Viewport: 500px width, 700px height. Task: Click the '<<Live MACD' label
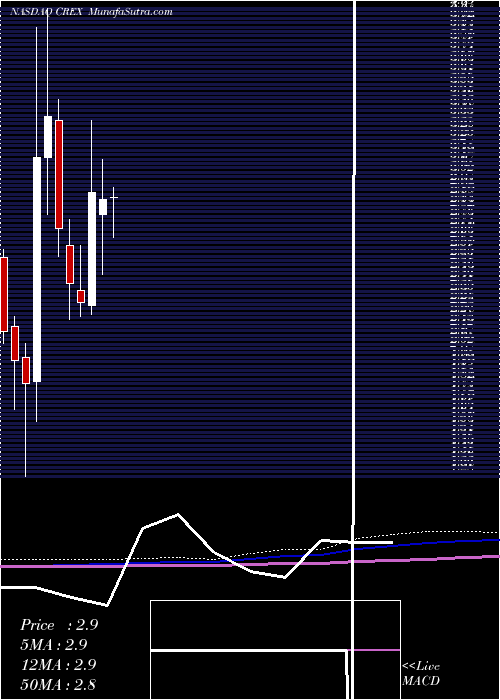coord(421,674)
